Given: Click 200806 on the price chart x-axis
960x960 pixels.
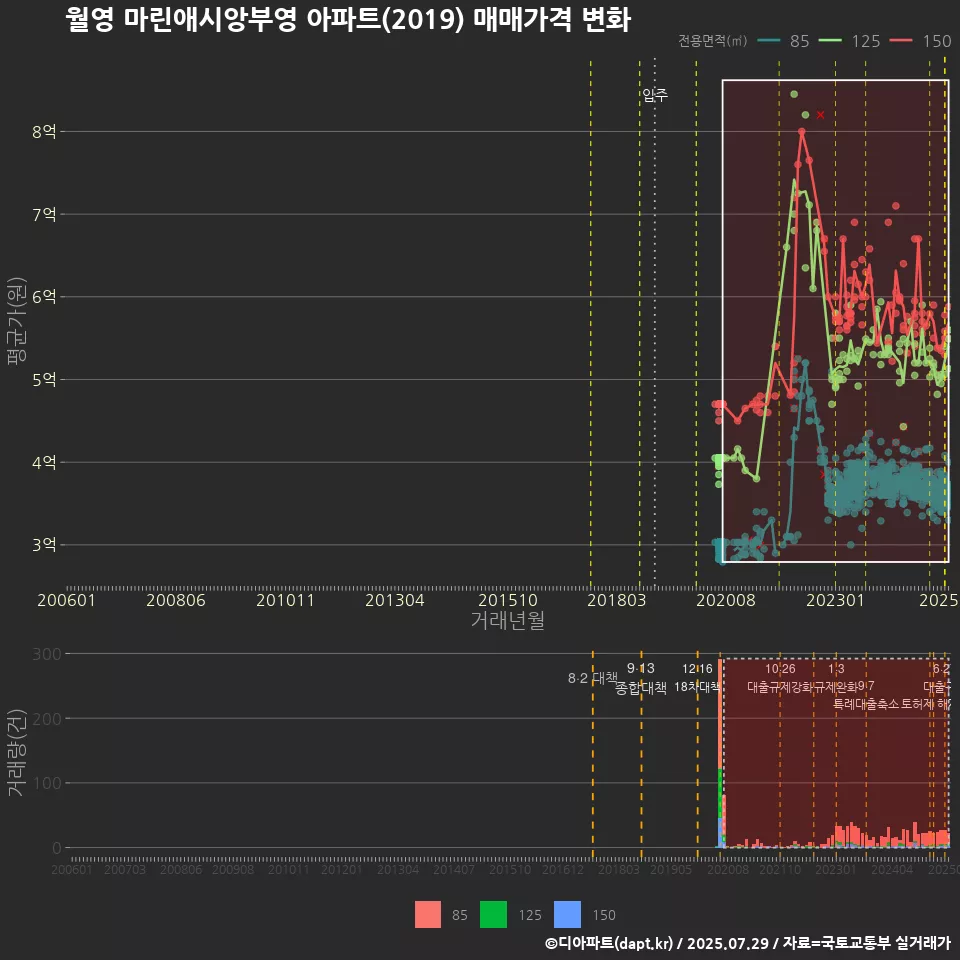Looking at the screenshot, I should coord(176,600).
